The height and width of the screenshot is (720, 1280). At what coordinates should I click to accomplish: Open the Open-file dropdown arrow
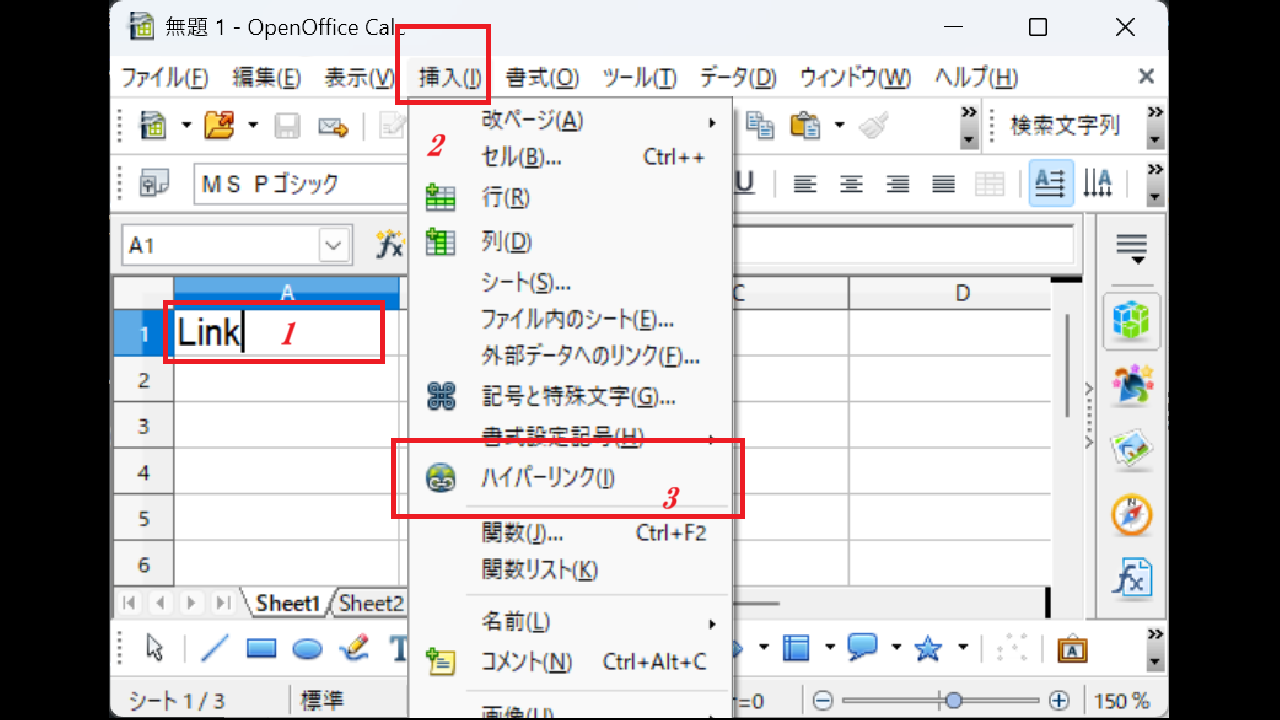click(x=253, y=126)
